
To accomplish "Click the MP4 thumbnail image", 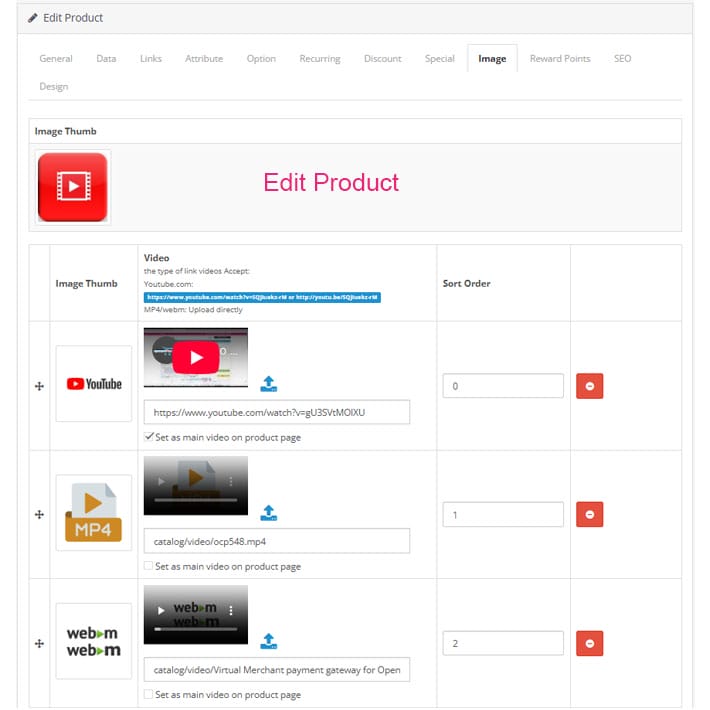I will pyautogui.click(x=93, y=514).
